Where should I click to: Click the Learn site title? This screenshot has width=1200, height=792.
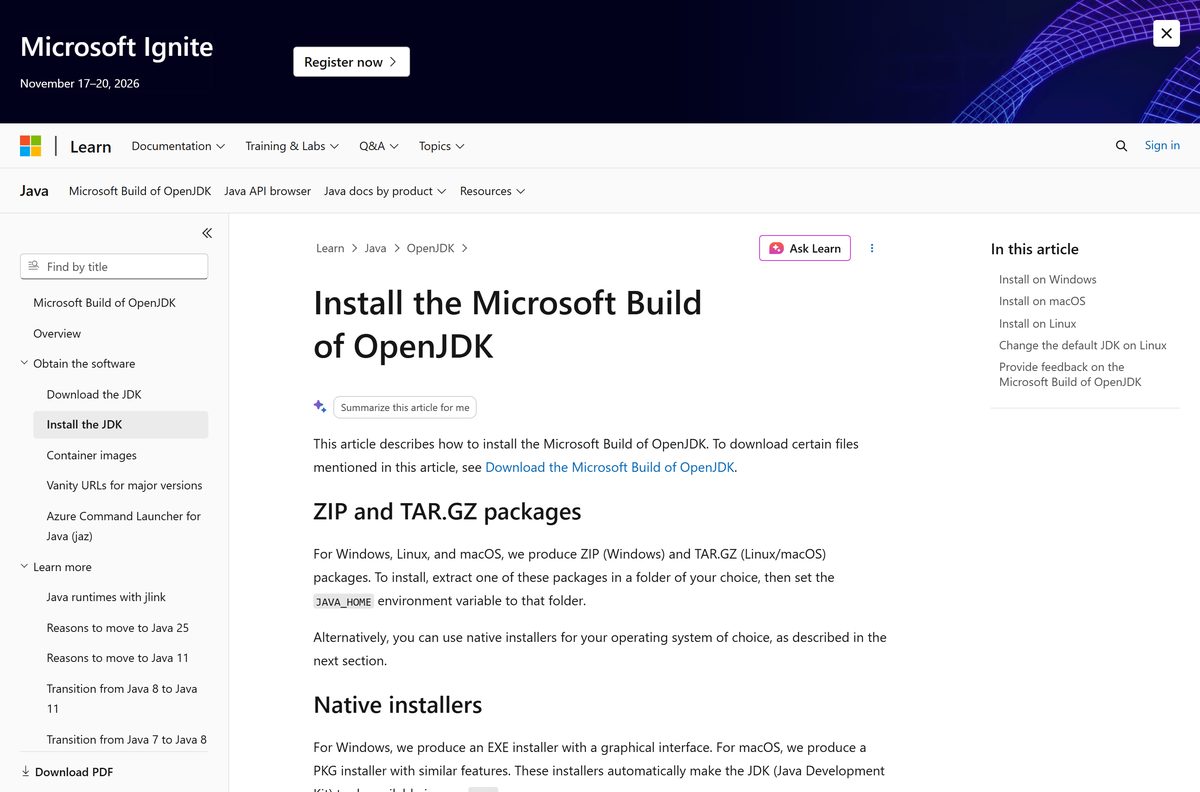pos(90,146)
